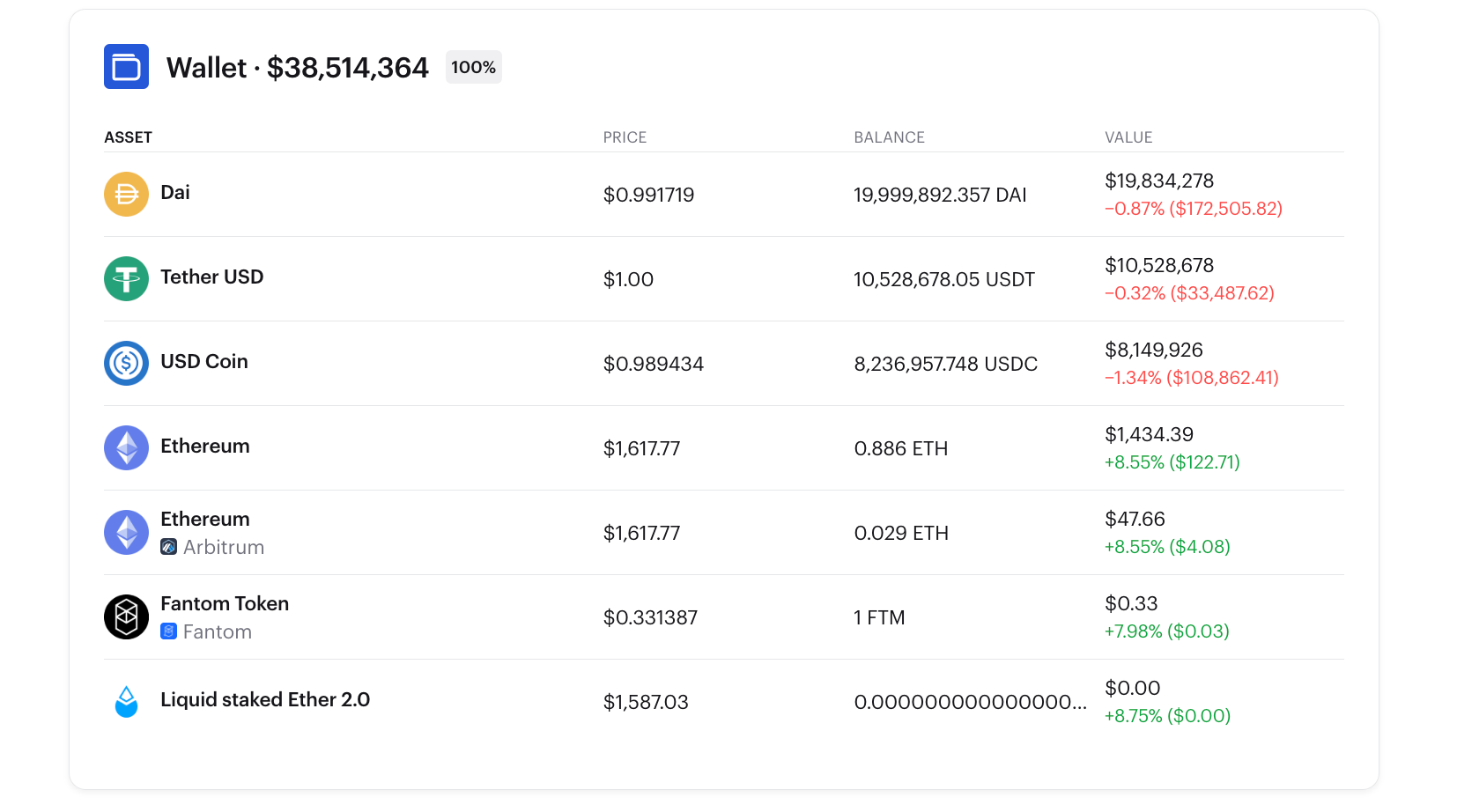1457x812 pixels.
Task: Click the Ethereum icon in Arbitrum row
Action: tap(126, 532)
